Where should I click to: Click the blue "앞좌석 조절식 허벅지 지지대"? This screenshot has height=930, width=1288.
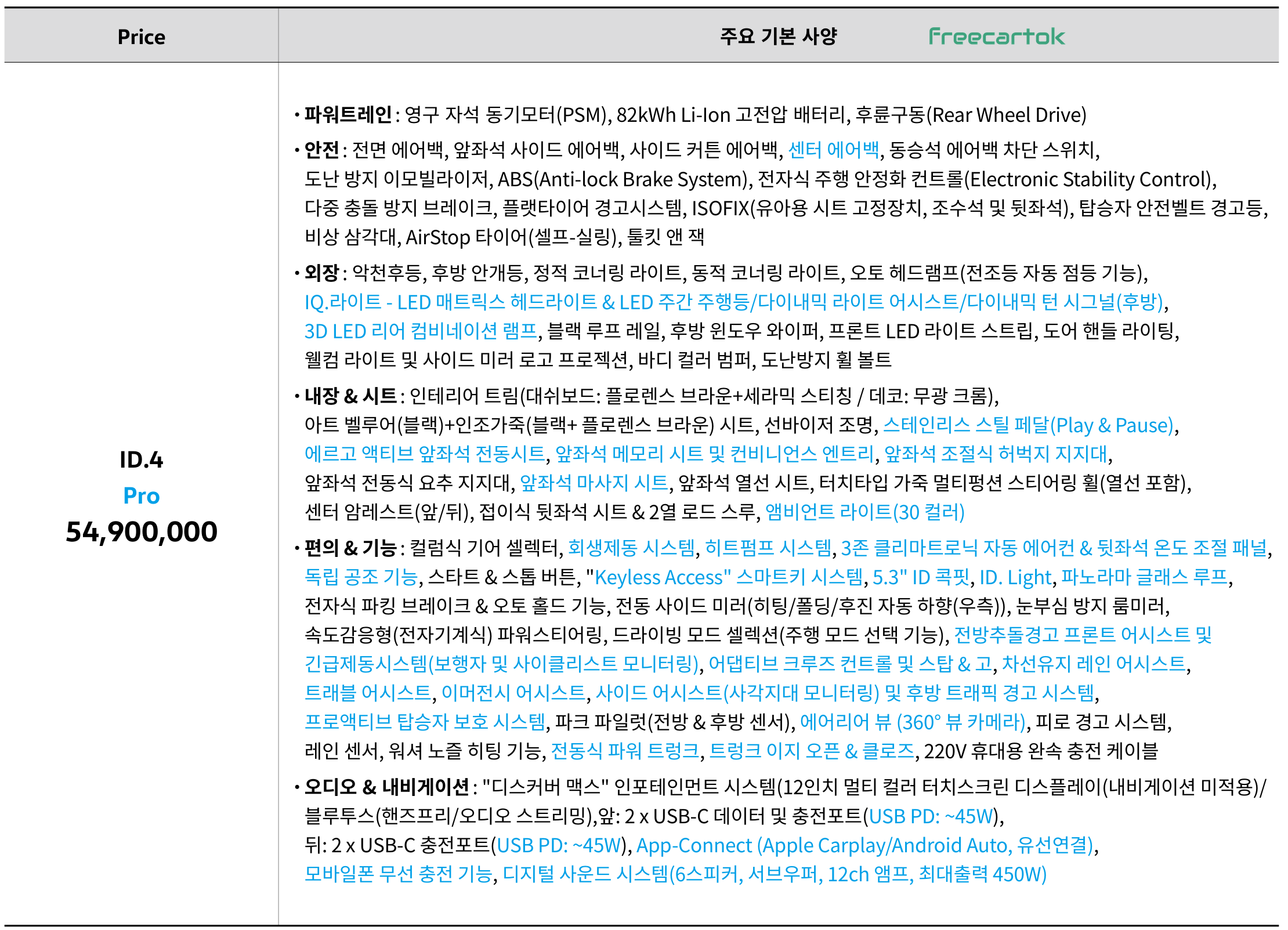[996, 454]
